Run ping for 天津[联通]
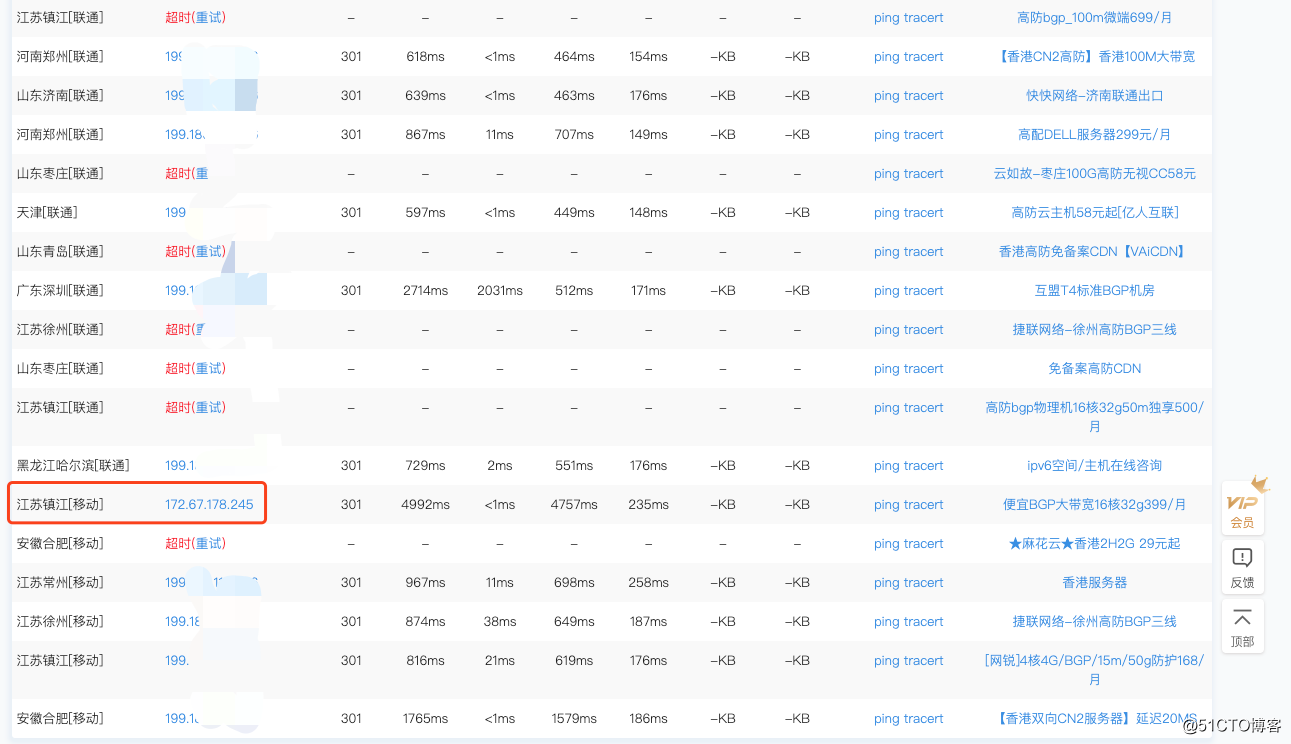This screenshot has width=1291, height=744. pos(886,212)
